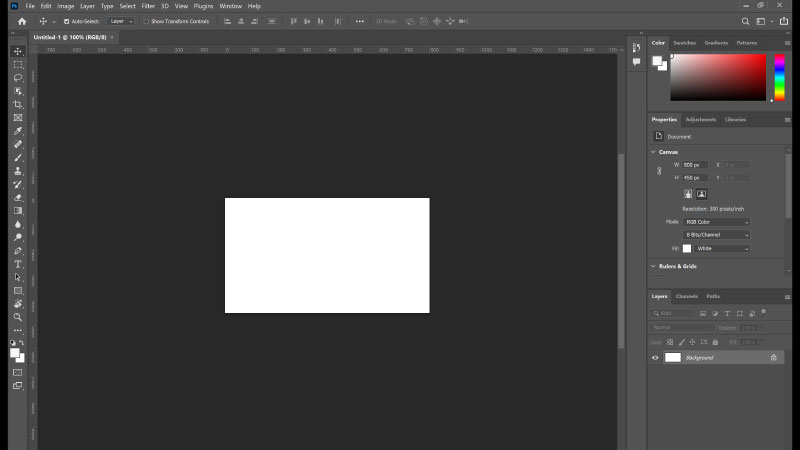
Task: Select the Eraser tool
Action: click(x=18, y=198)
